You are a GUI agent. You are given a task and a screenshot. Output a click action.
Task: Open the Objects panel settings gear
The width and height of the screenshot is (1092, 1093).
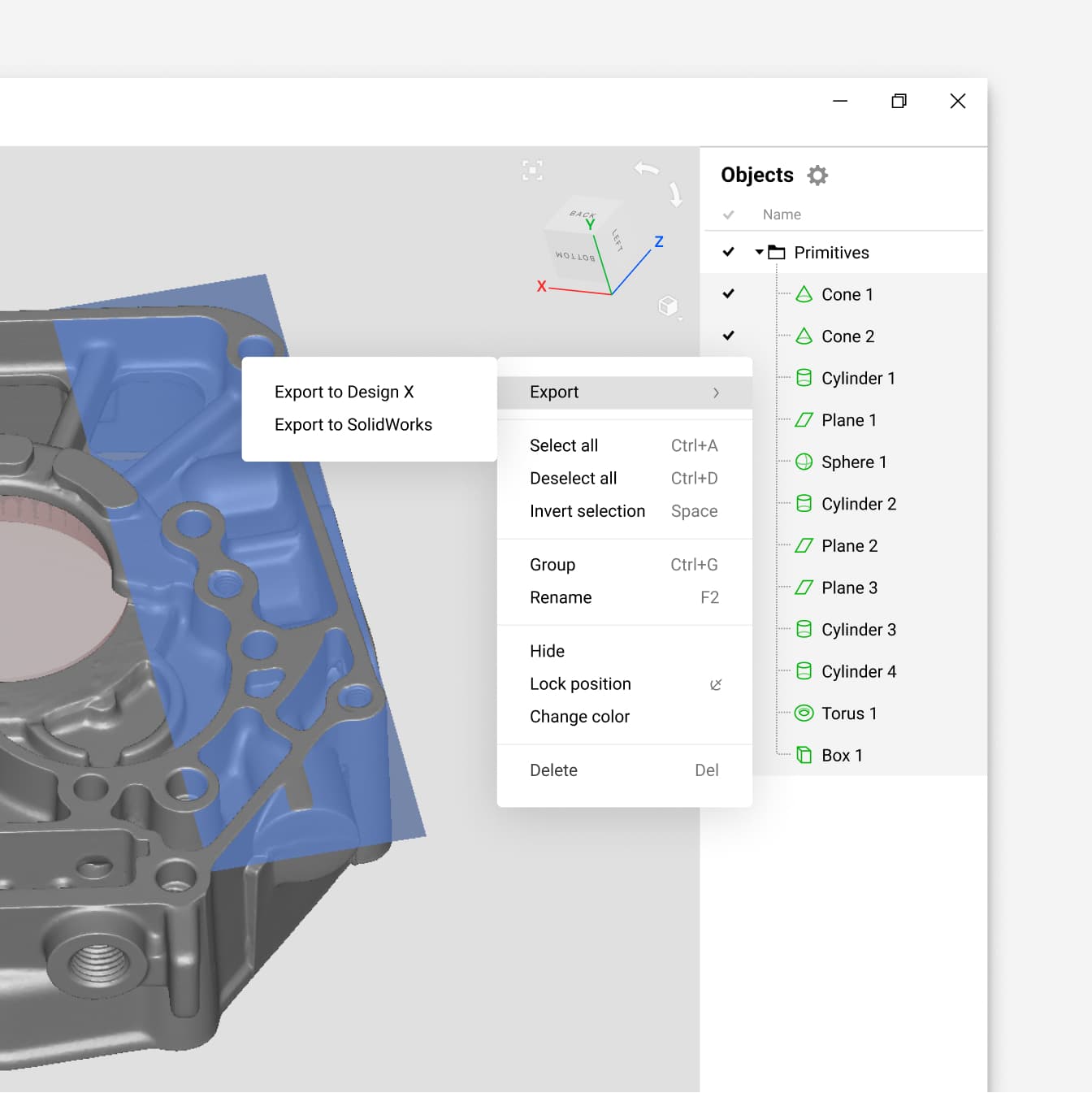(x=817, y=176)
